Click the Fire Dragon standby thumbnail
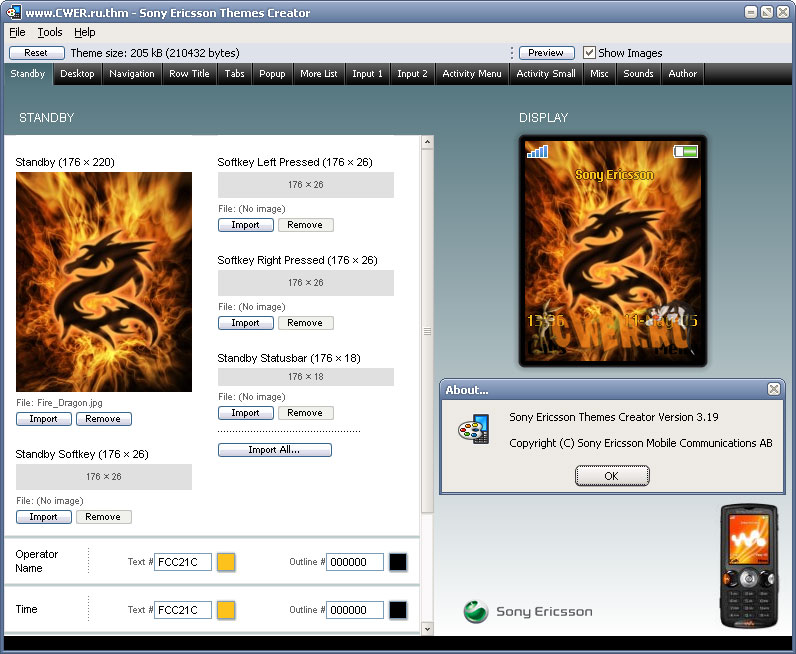This screenshot has height=654, width=796. pyautogui.click(x=104, y=282)
